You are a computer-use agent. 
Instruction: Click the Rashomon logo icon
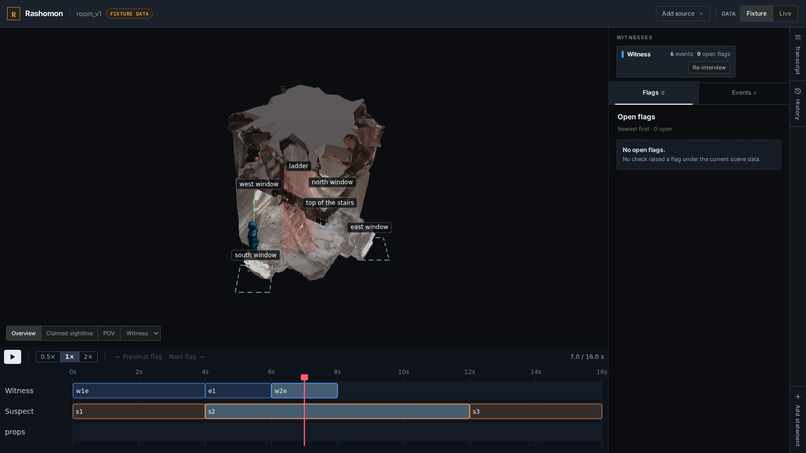click(13, 14)
